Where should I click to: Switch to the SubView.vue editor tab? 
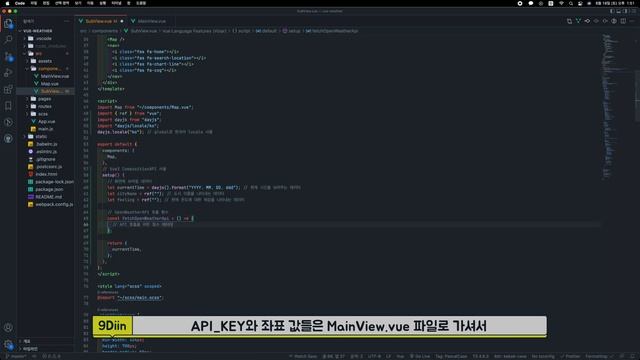101,21
